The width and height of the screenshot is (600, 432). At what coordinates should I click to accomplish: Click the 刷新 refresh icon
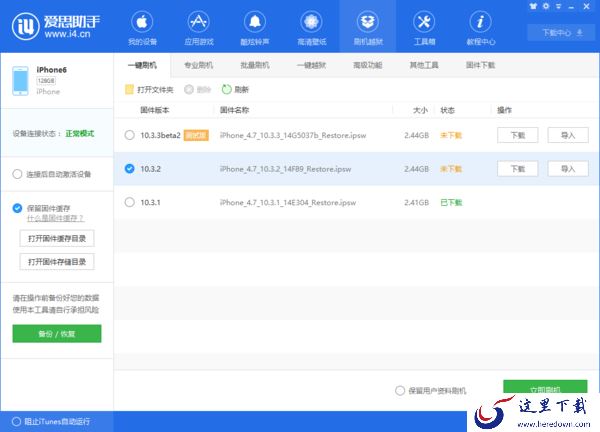tap(227, 90)
